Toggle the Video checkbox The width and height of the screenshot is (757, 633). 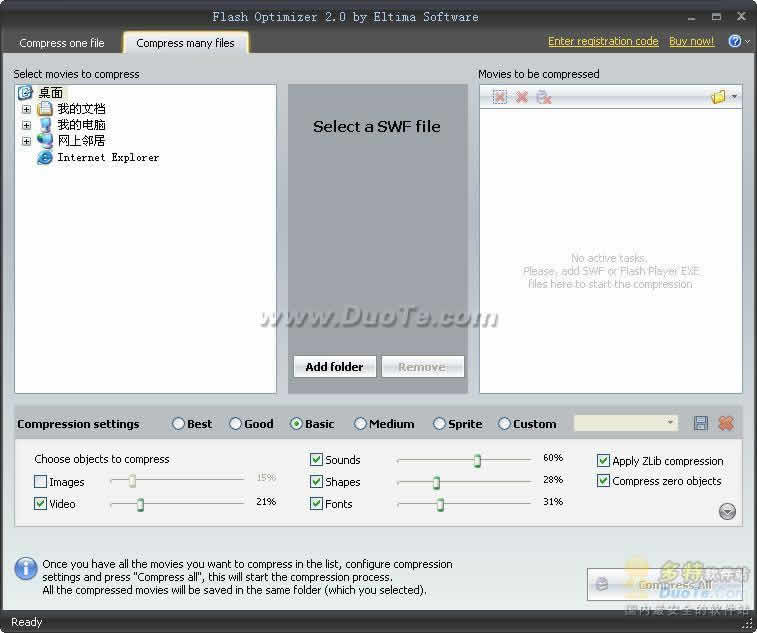point(41,504)
